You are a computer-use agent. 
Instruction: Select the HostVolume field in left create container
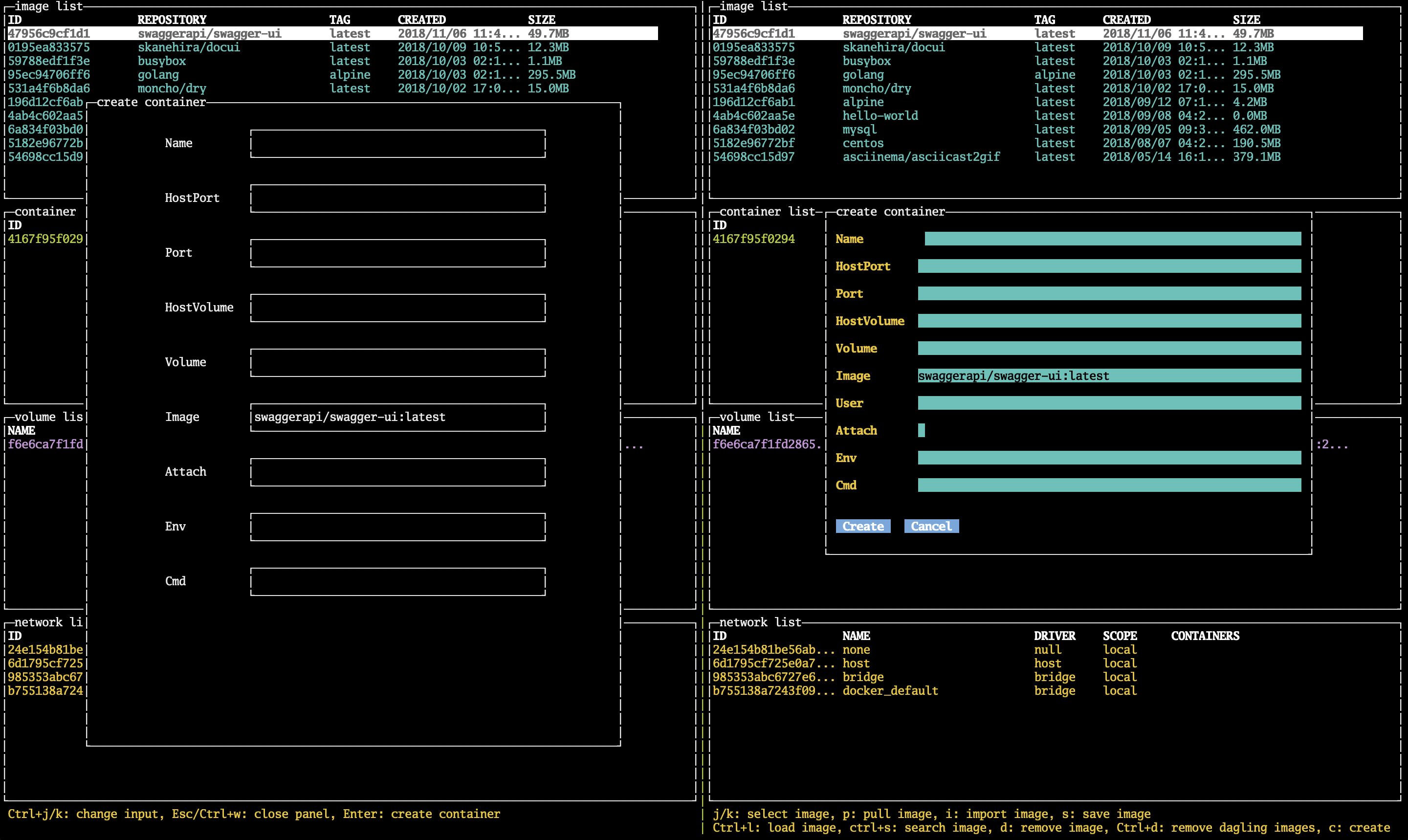[x=398, y=308]
